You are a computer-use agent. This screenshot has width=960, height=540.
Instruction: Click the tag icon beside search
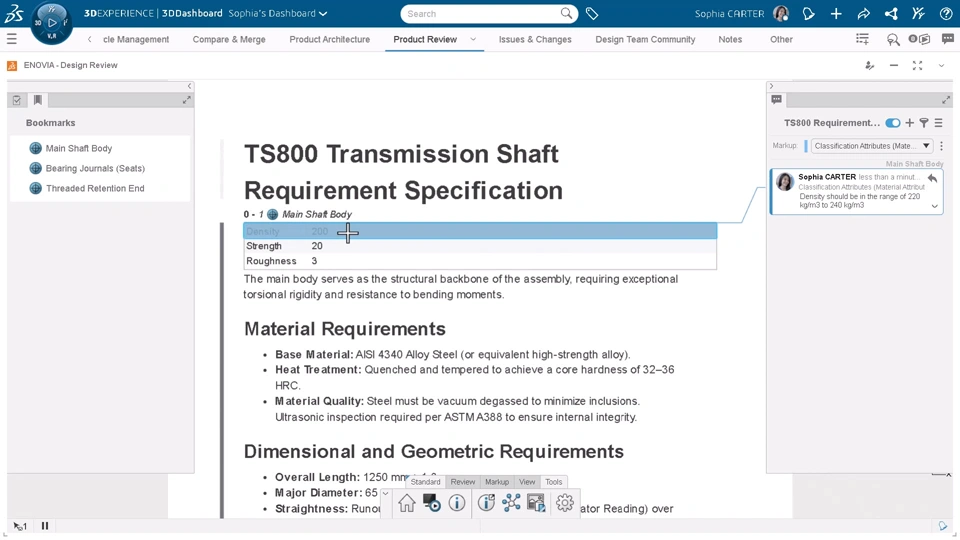[591, 13]
